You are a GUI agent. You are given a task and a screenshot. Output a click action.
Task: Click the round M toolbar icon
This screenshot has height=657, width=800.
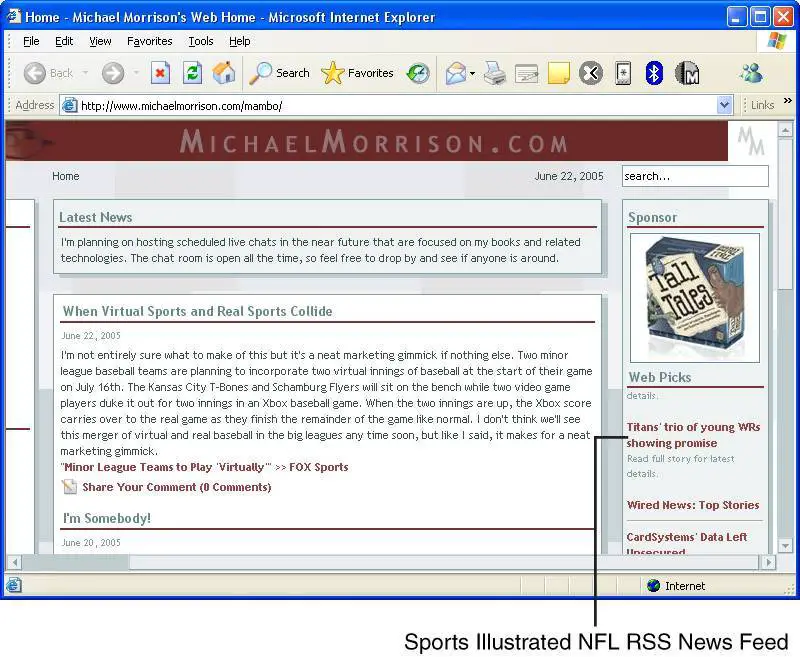pyautogui.click(x=687, y=73)
